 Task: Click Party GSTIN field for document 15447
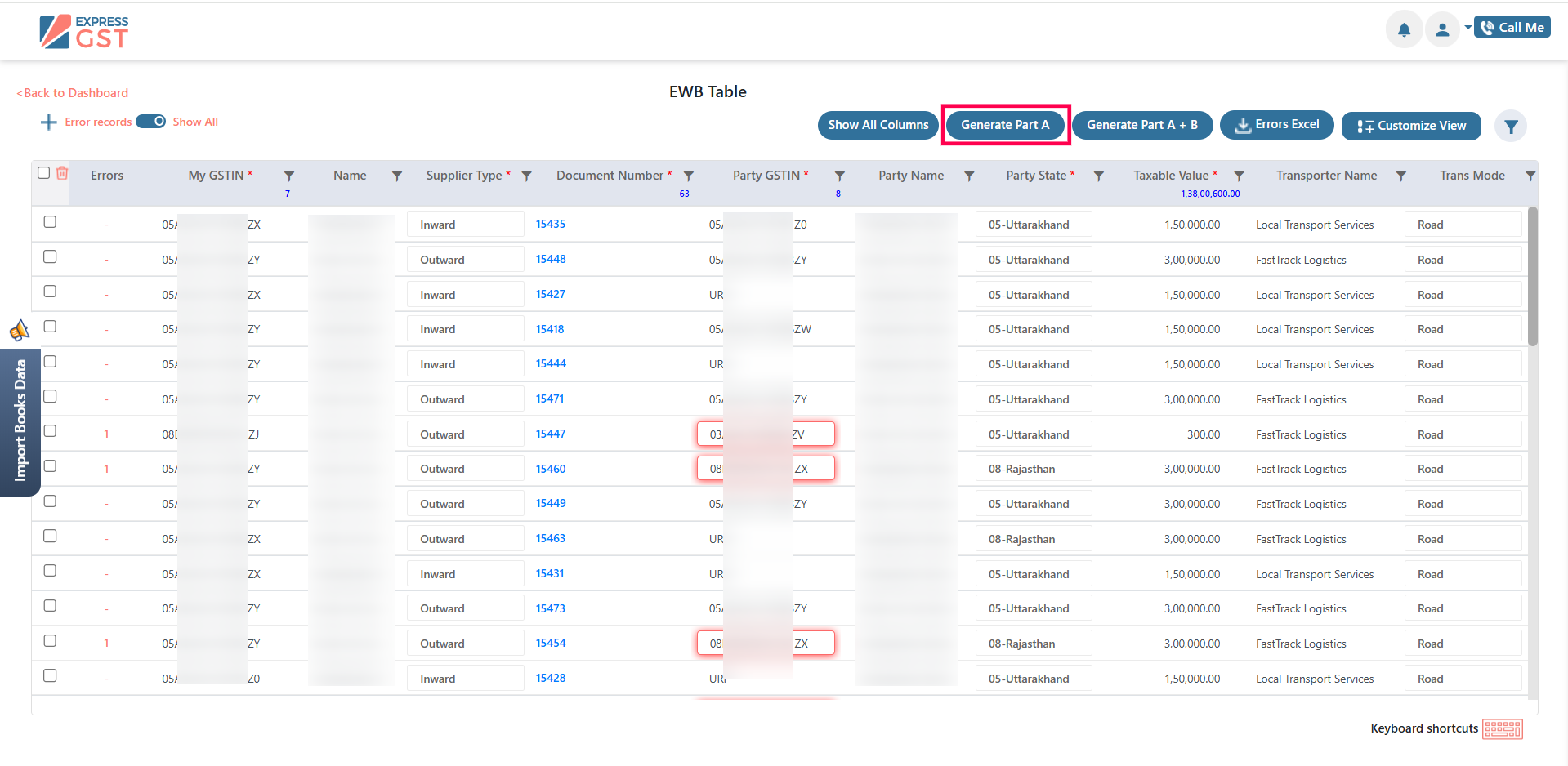coord(766,434)
